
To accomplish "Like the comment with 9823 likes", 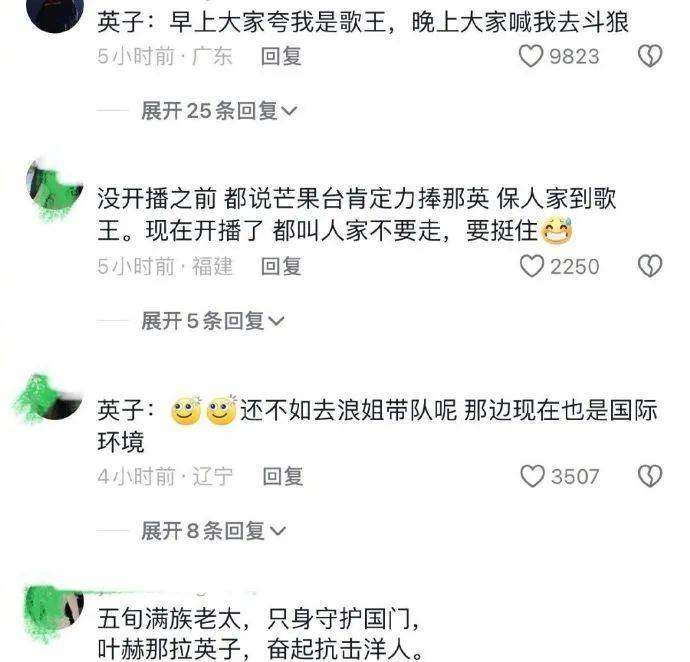I will [x=531, y=56].
